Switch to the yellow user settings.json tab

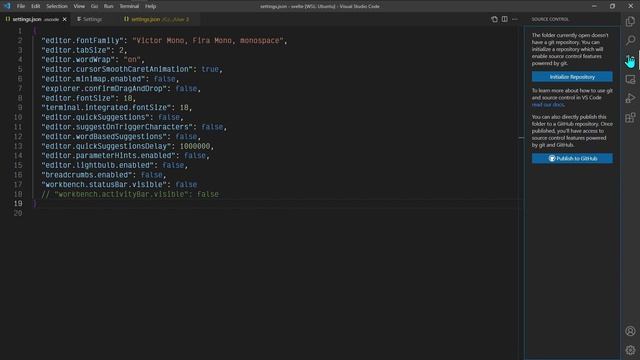[159, 19]
